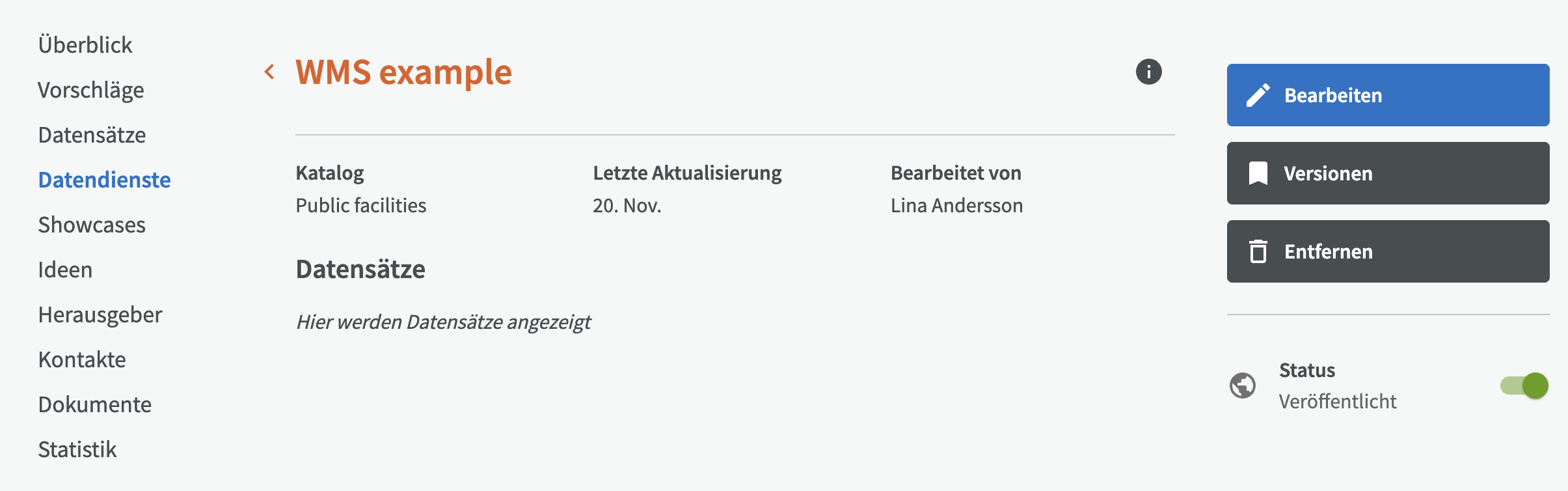Image resolution: width=1568 pixels, height=491 pixels.
Task: Click the pencil icon on Bearbeiten
Action: 1258,95
